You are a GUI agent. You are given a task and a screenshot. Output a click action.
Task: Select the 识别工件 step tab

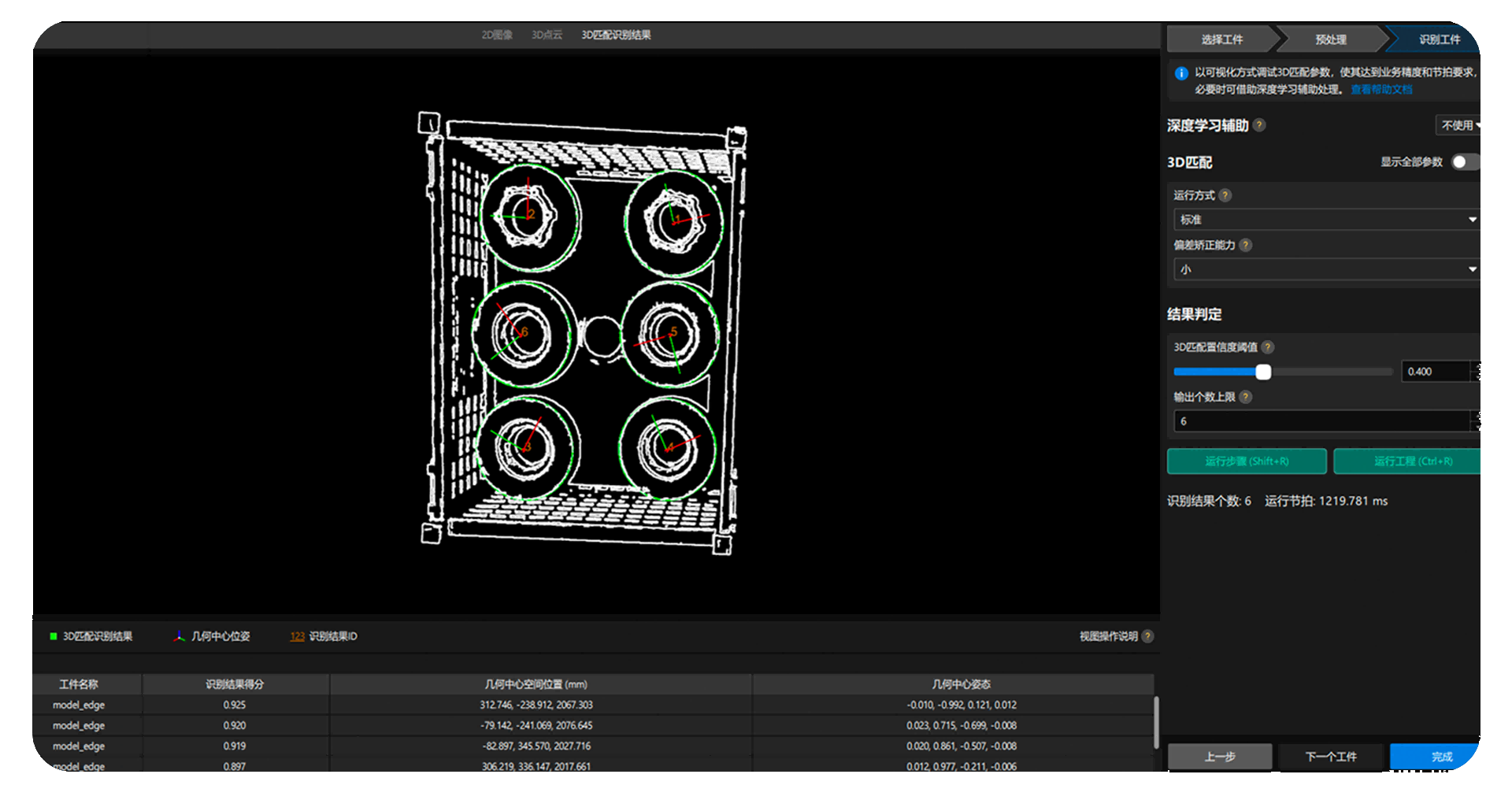pos(1438,39)
